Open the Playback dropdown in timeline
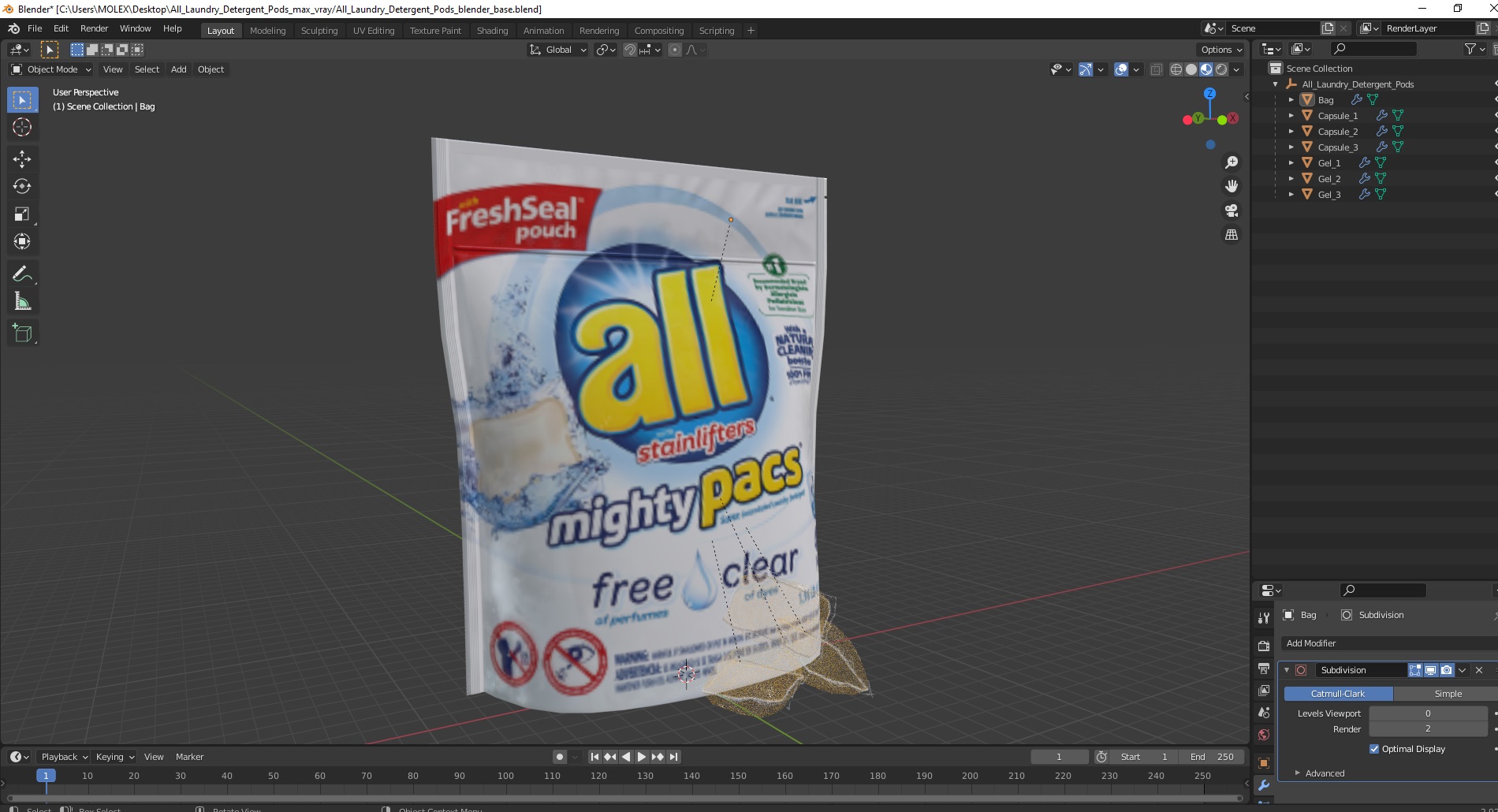 (64, 757)
